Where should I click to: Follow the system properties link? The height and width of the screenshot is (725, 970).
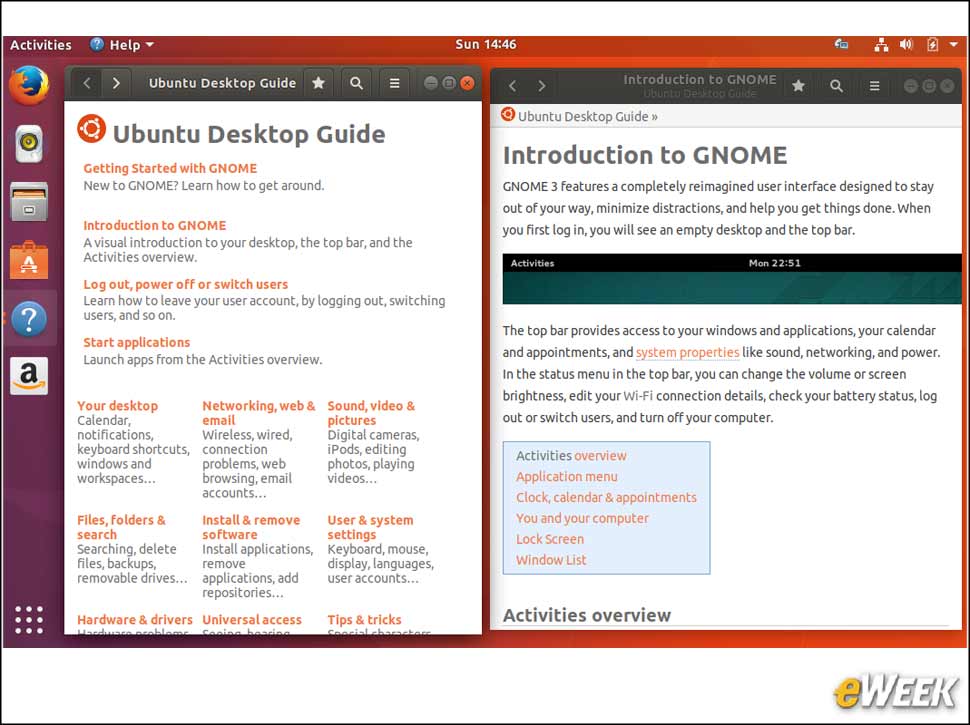(687, 352)
